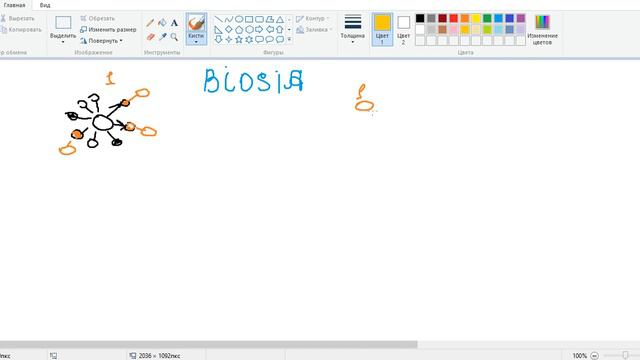
Task: Click the Обрезать crop button
Action: [x=98, y=18]
